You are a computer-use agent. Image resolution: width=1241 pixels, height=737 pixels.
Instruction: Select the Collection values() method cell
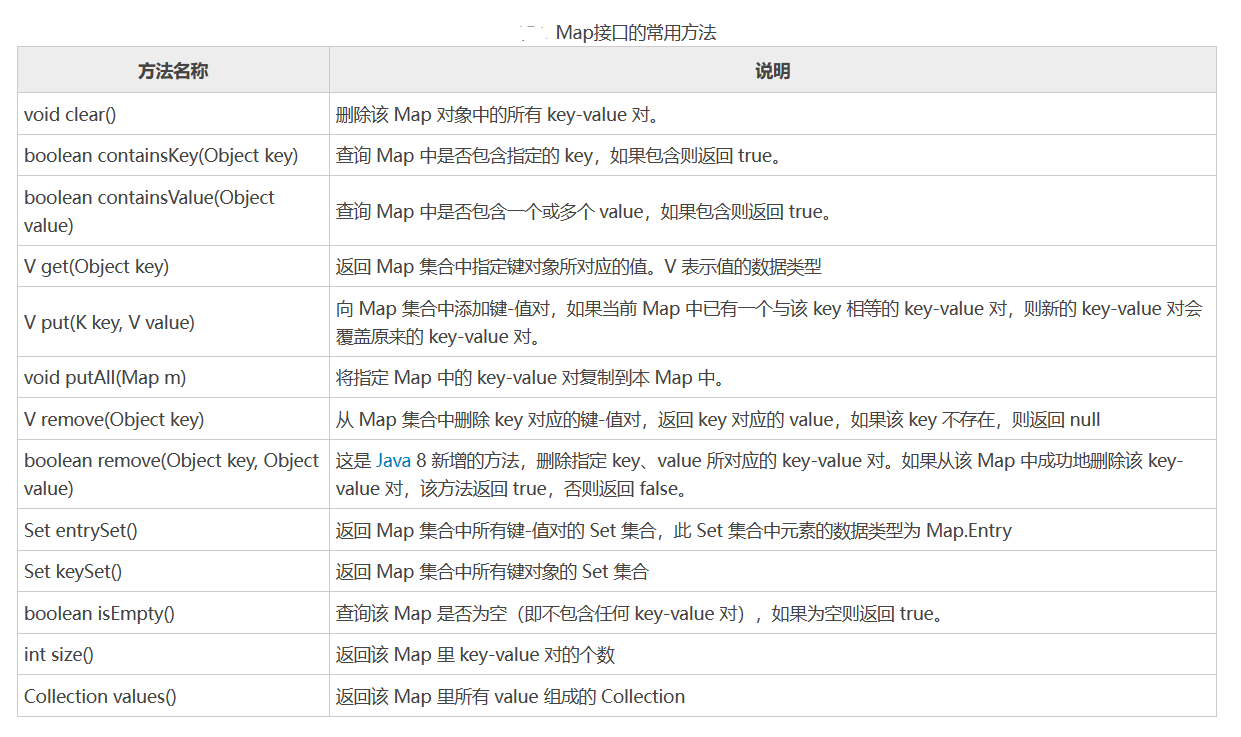[100, 696]
